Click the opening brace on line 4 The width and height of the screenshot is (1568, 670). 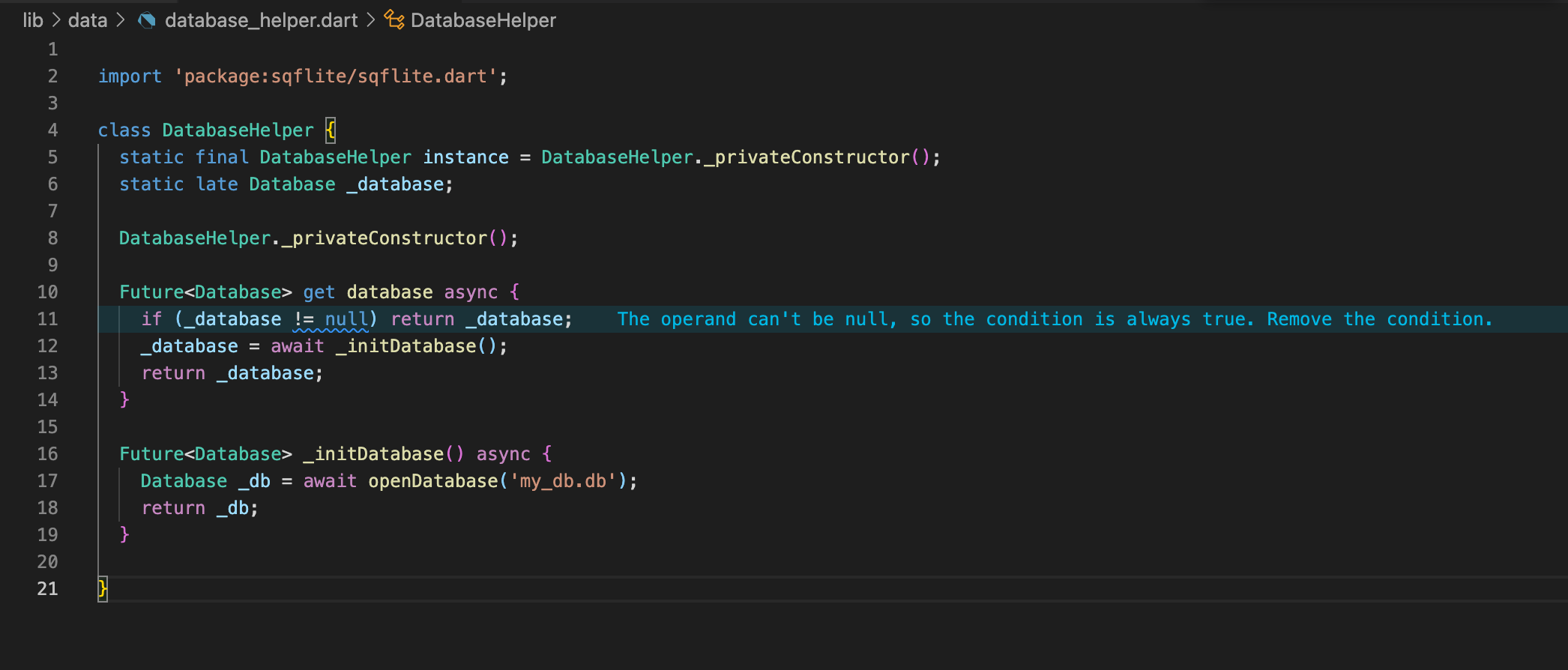[x=330, y=130]
